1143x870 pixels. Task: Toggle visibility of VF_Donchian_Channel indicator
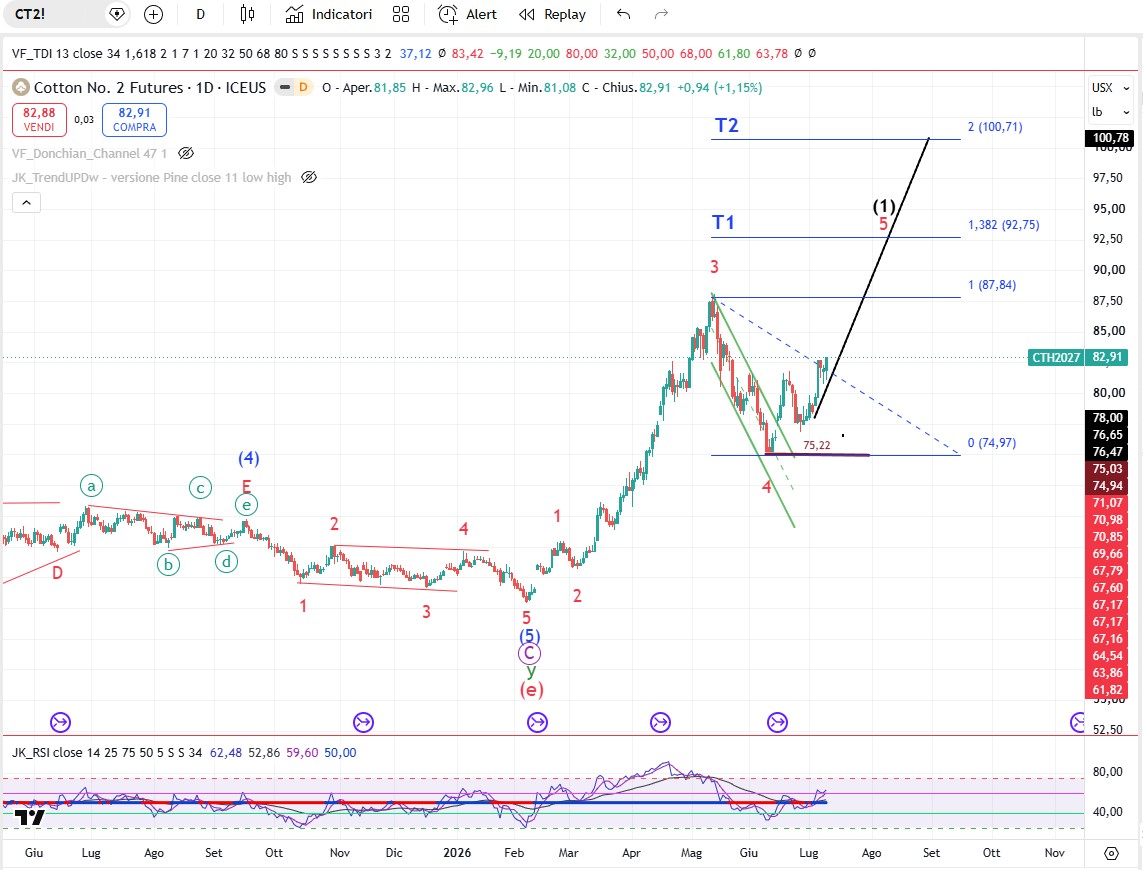tap(186, 153)
